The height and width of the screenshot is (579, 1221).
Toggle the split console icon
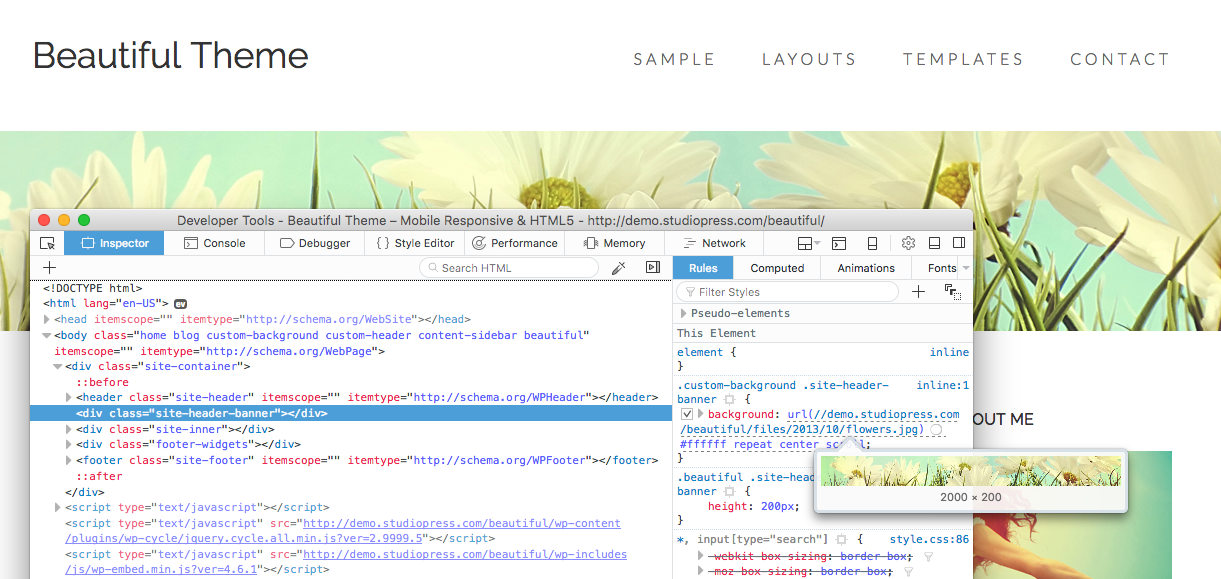click(x=840, y=243)
